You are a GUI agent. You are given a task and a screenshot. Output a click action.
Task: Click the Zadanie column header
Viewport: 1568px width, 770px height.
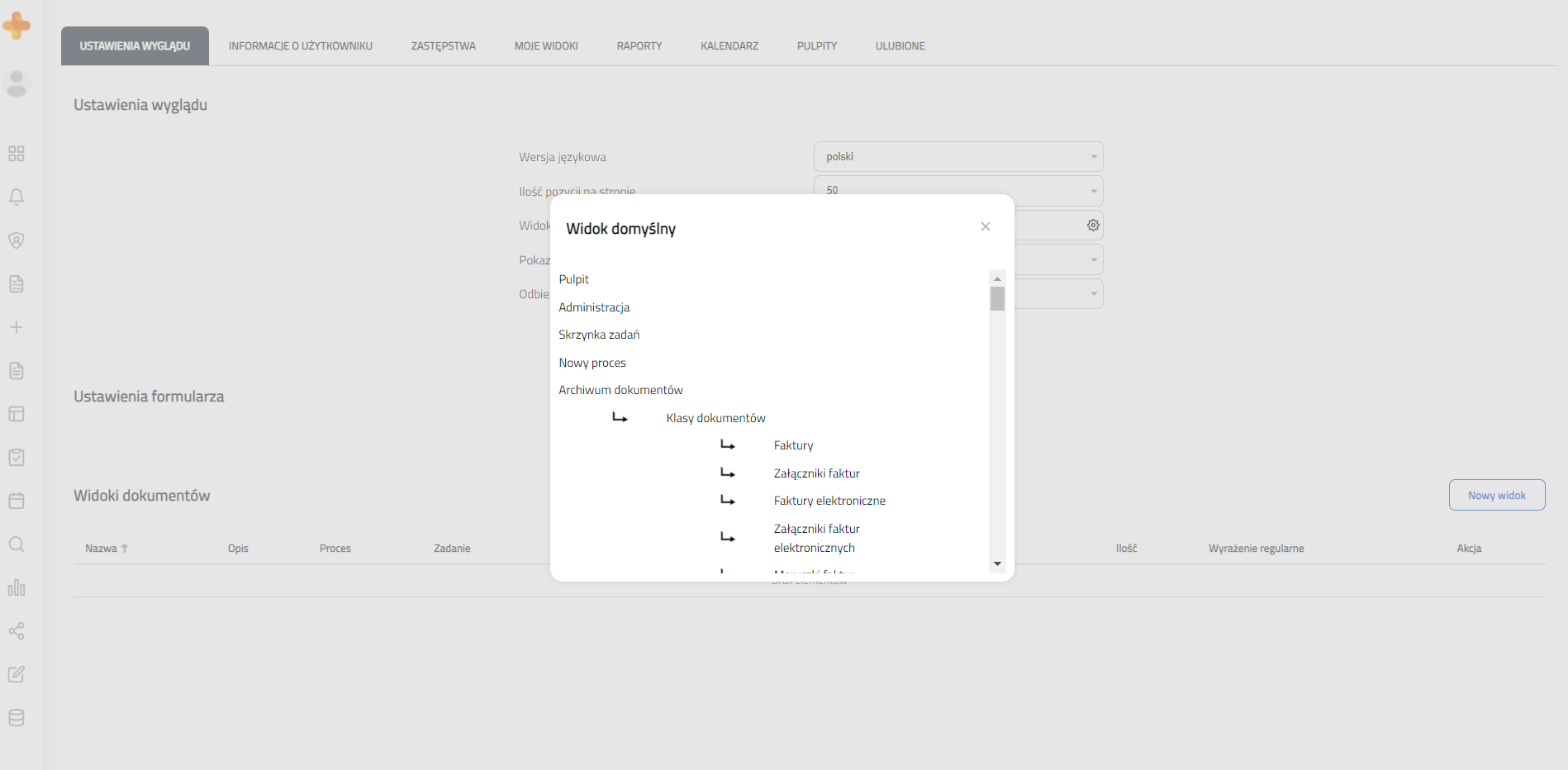452,549
